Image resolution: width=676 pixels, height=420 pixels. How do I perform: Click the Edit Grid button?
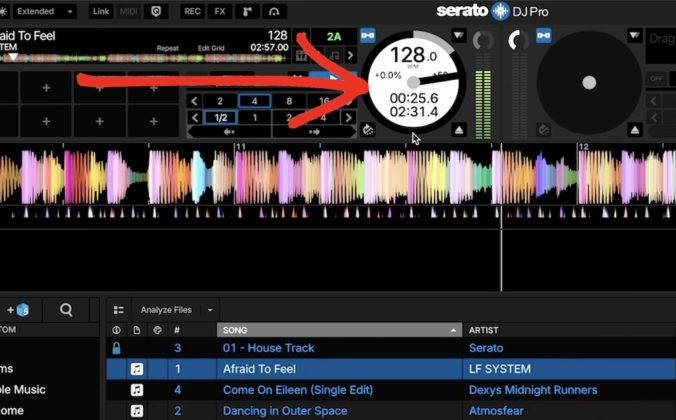[x=211, y=48]
